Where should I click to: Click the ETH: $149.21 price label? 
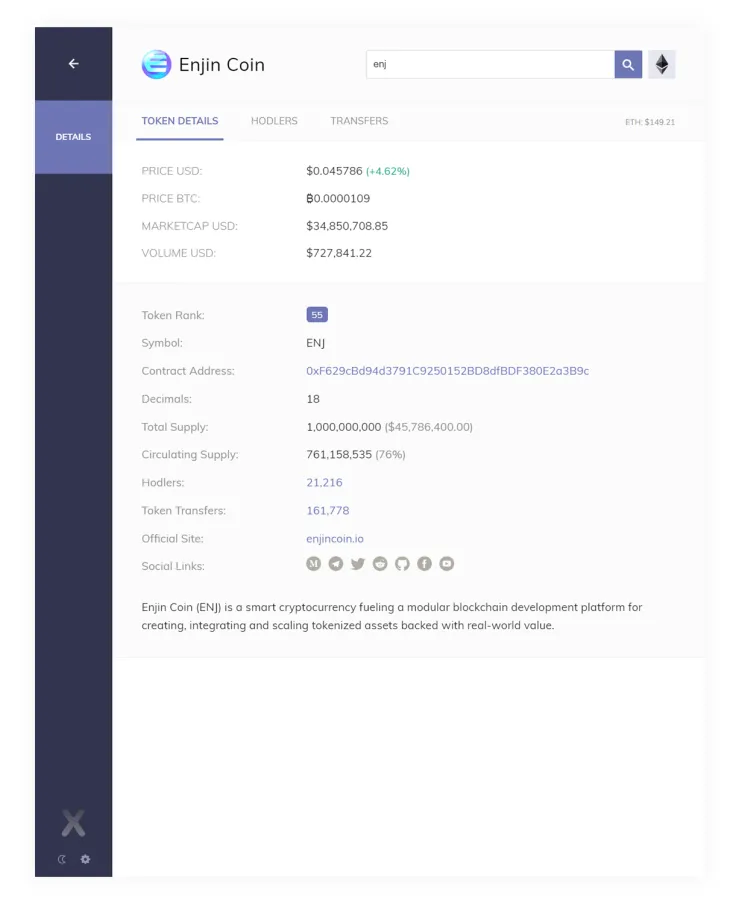click(x=650, y=122)
